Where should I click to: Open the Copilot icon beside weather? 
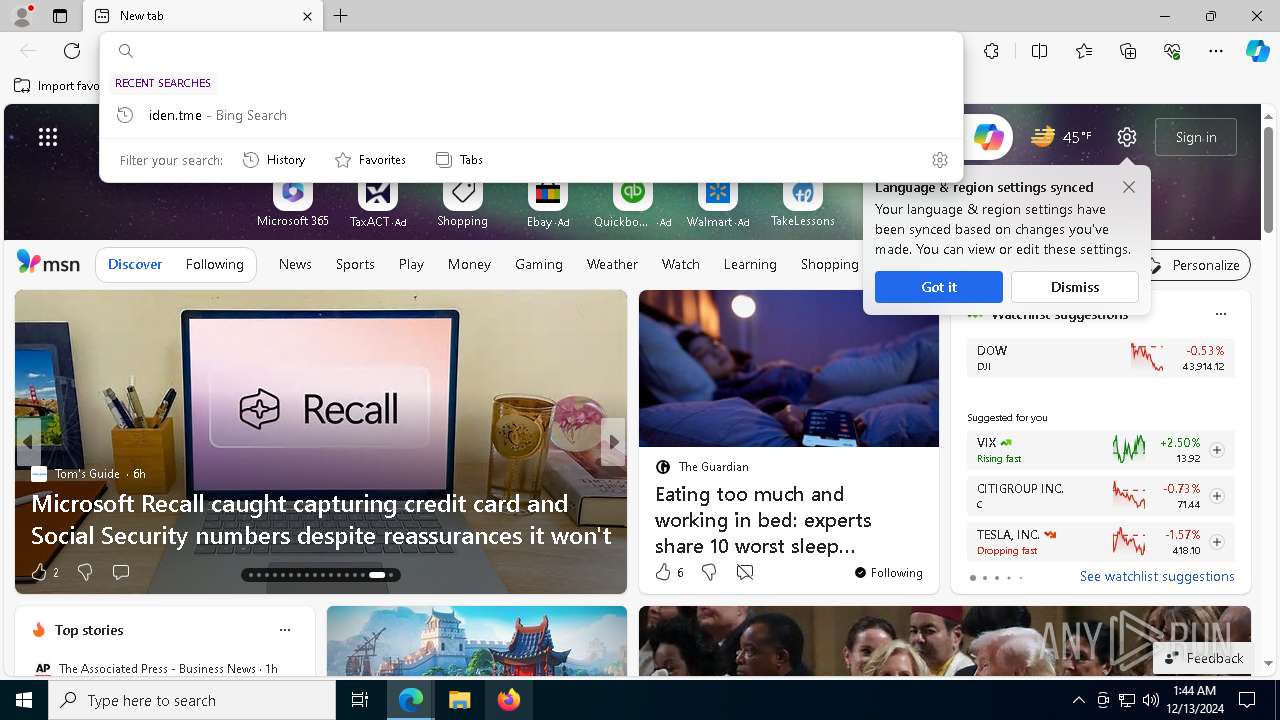point(989,137)
